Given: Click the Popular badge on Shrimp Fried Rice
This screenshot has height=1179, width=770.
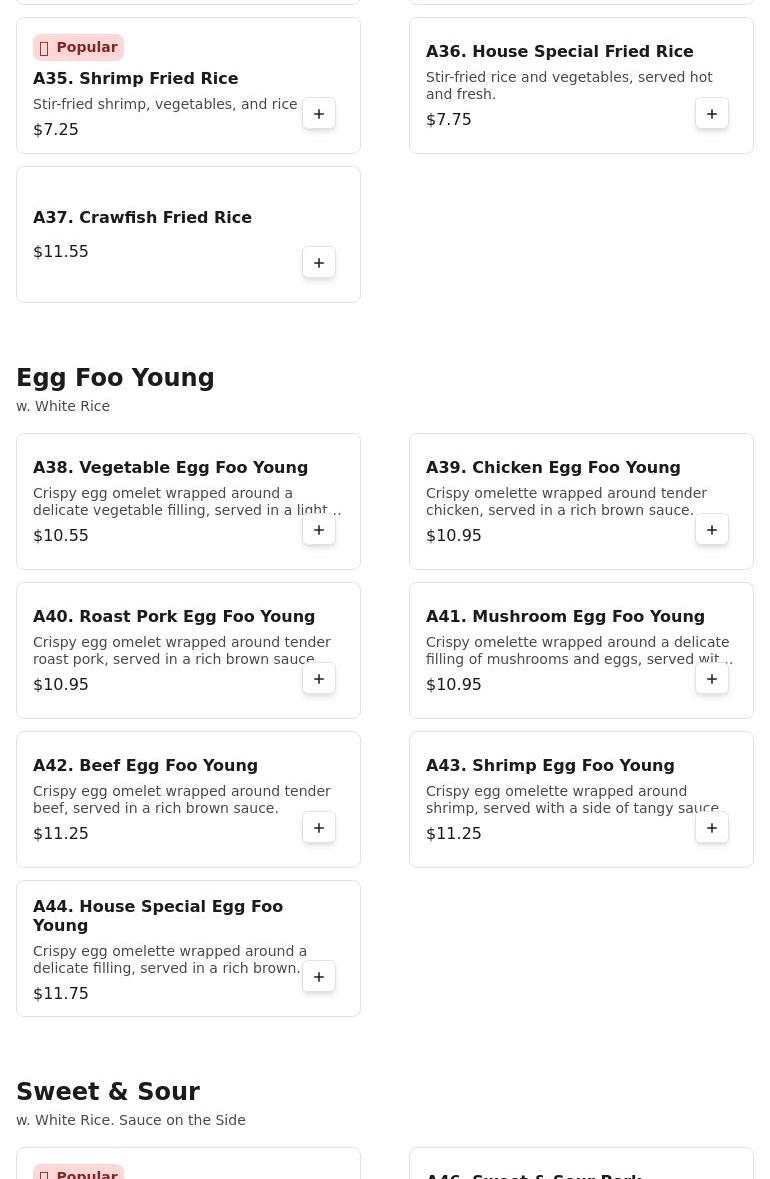Looking at the screenshot, I should click(x=78, y=47).
